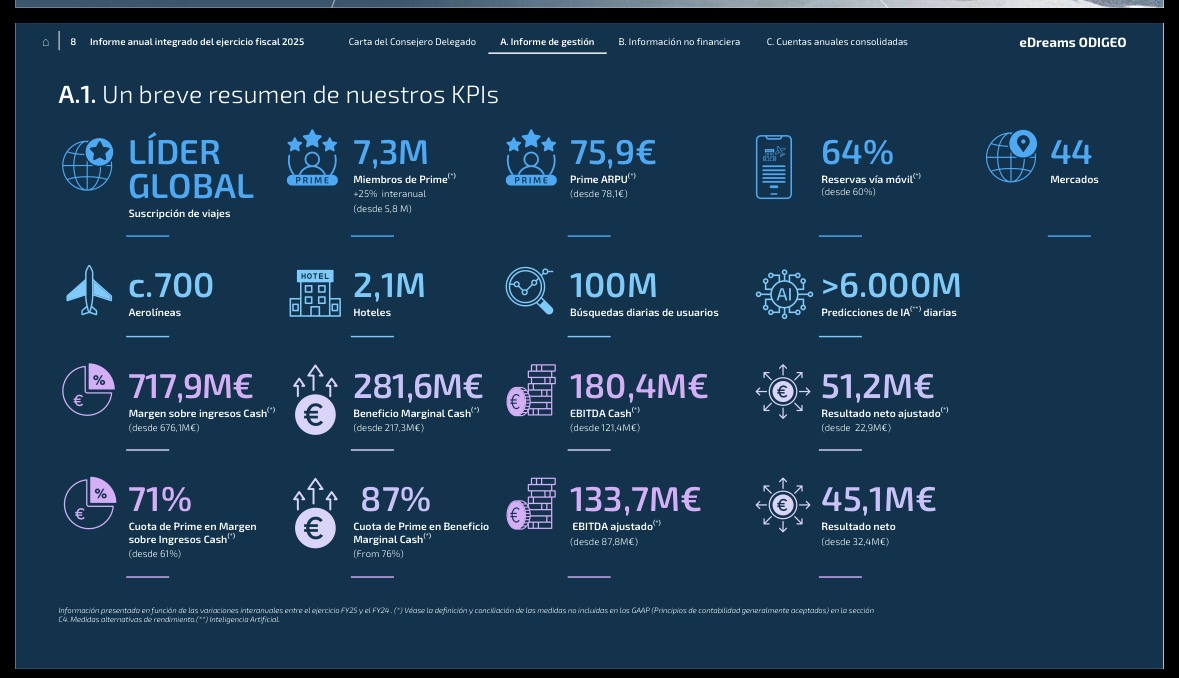
Task: Click the Informe anual integrado 2025 title
Action: 197,42
